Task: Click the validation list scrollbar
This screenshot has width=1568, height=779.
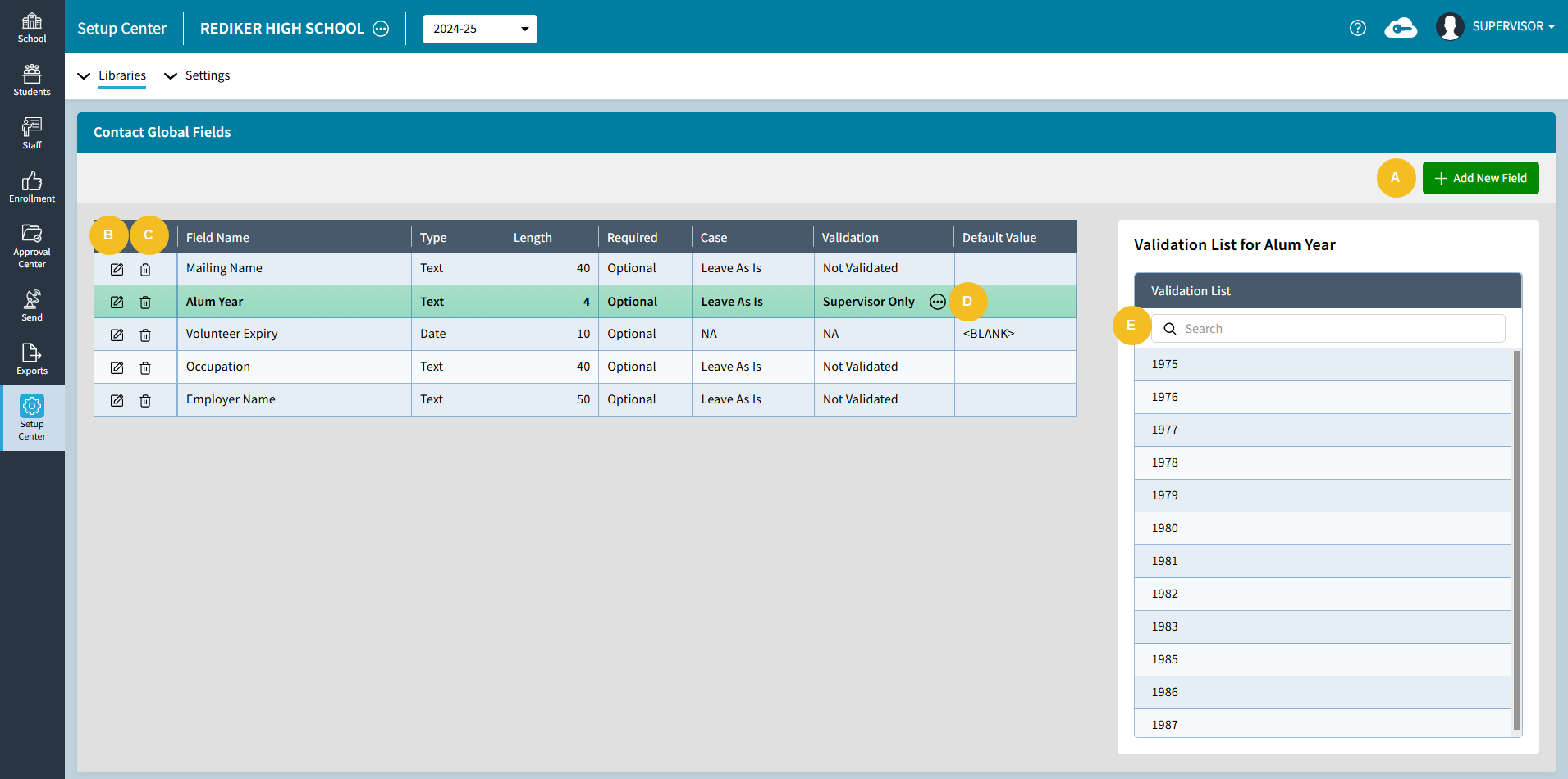Action: coord(1516,540)
